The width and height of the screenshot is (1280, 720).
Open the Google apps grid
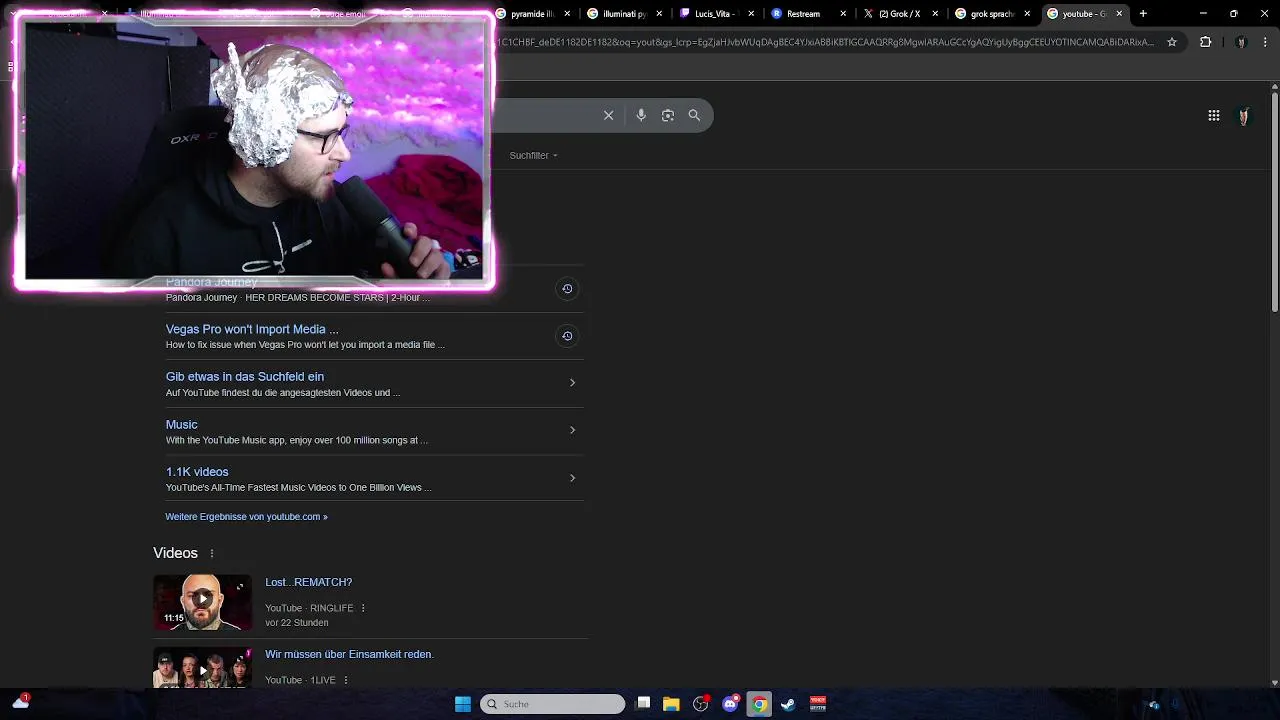coord(1214,116)
